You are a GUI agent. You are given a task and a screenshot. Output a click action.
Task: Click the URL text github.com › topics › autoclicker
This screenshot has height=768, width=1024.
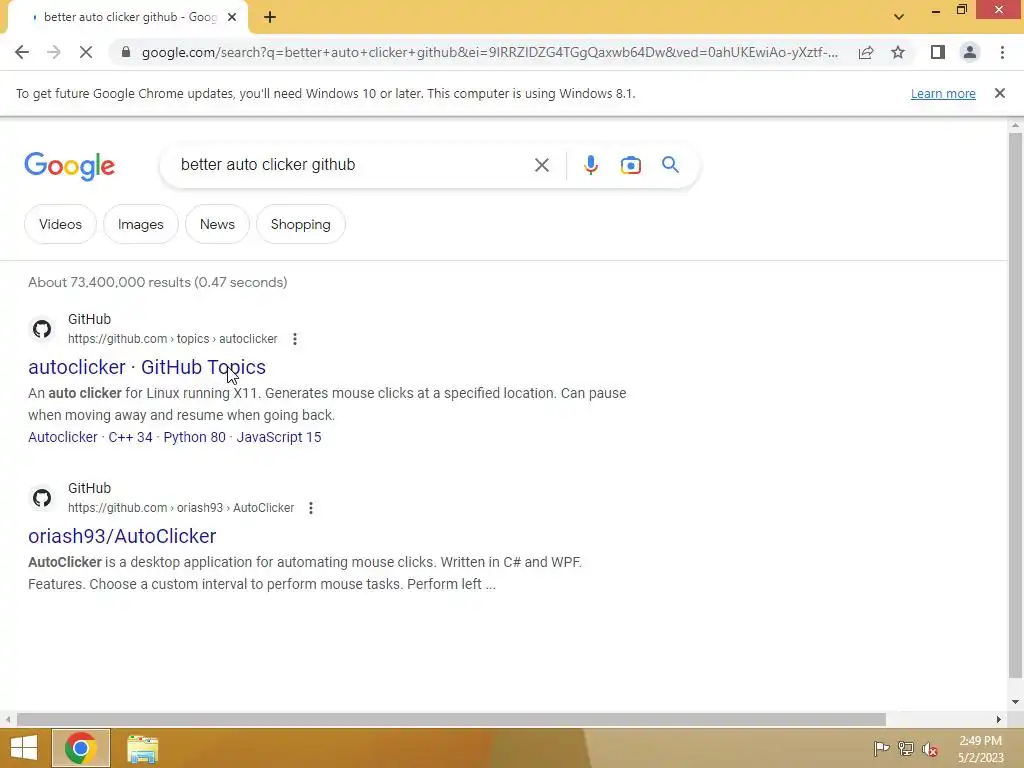tap(172, 339)
